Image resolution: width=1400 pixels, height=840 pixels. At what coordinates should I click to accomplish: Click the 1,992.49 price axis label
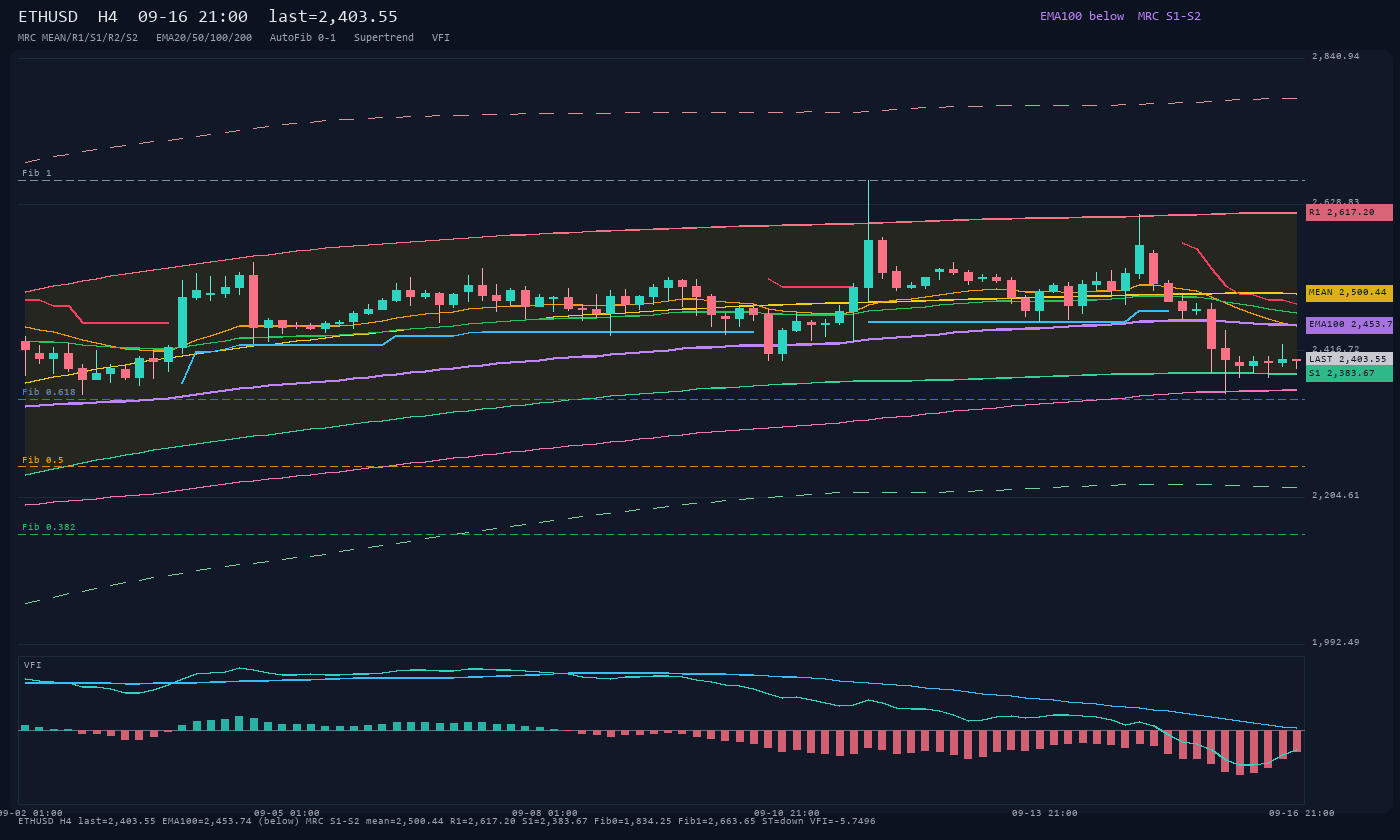point(1336,642)
